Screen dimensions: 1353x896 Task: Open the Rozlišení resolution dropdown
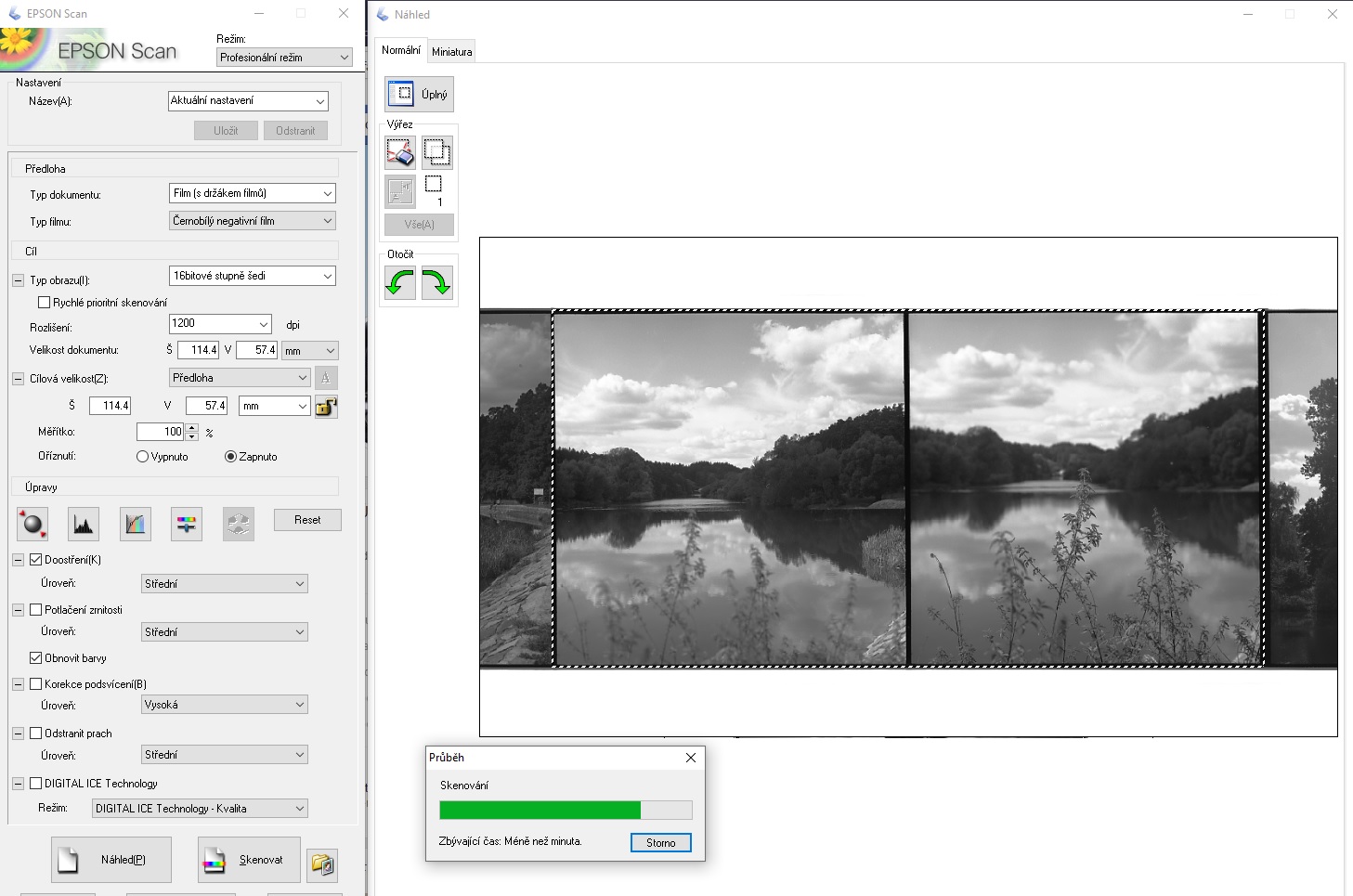(219, 324)
